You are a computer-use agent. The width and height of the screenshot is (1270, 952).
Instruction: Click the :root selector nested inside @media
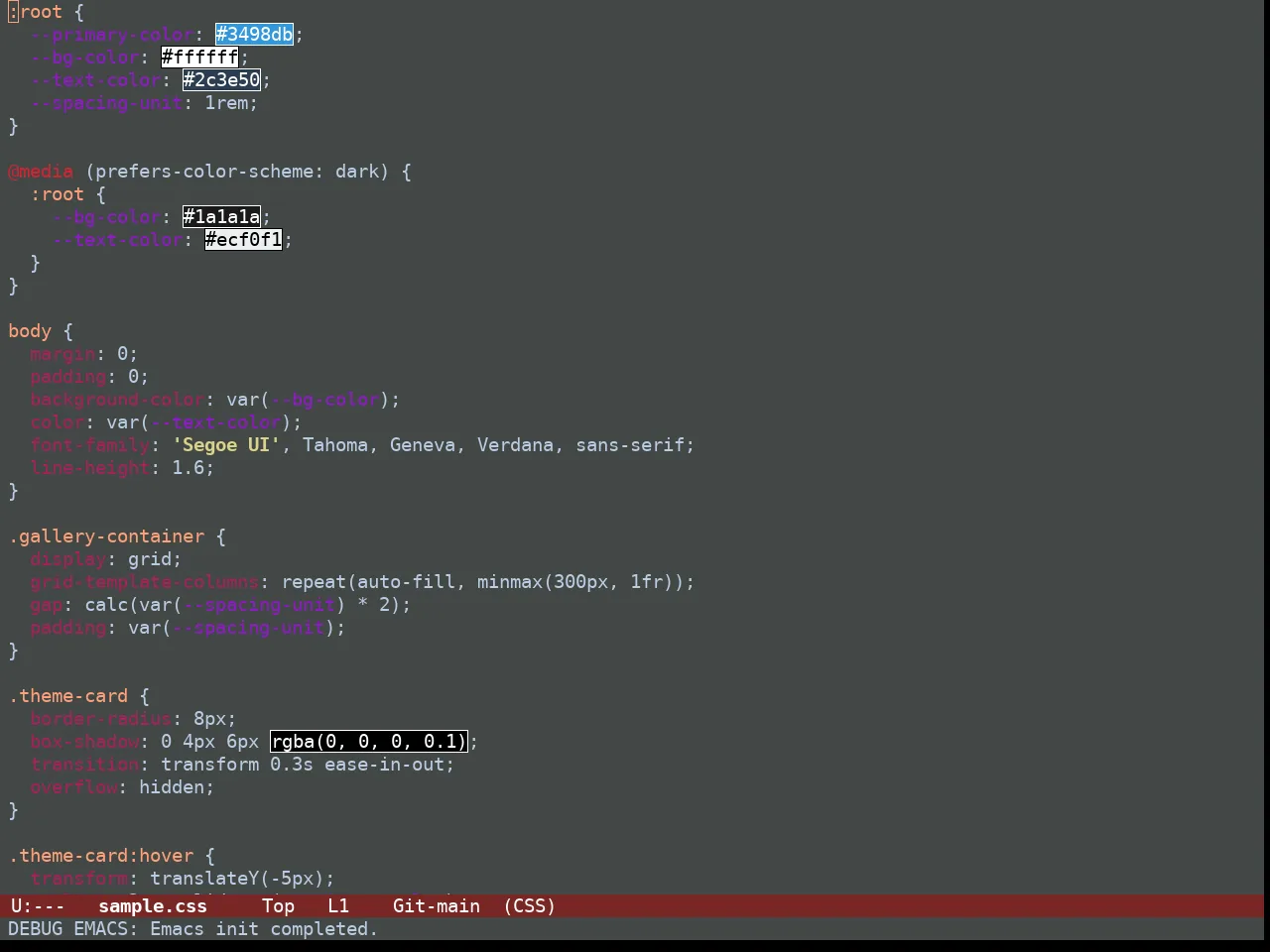coord(58,194)
